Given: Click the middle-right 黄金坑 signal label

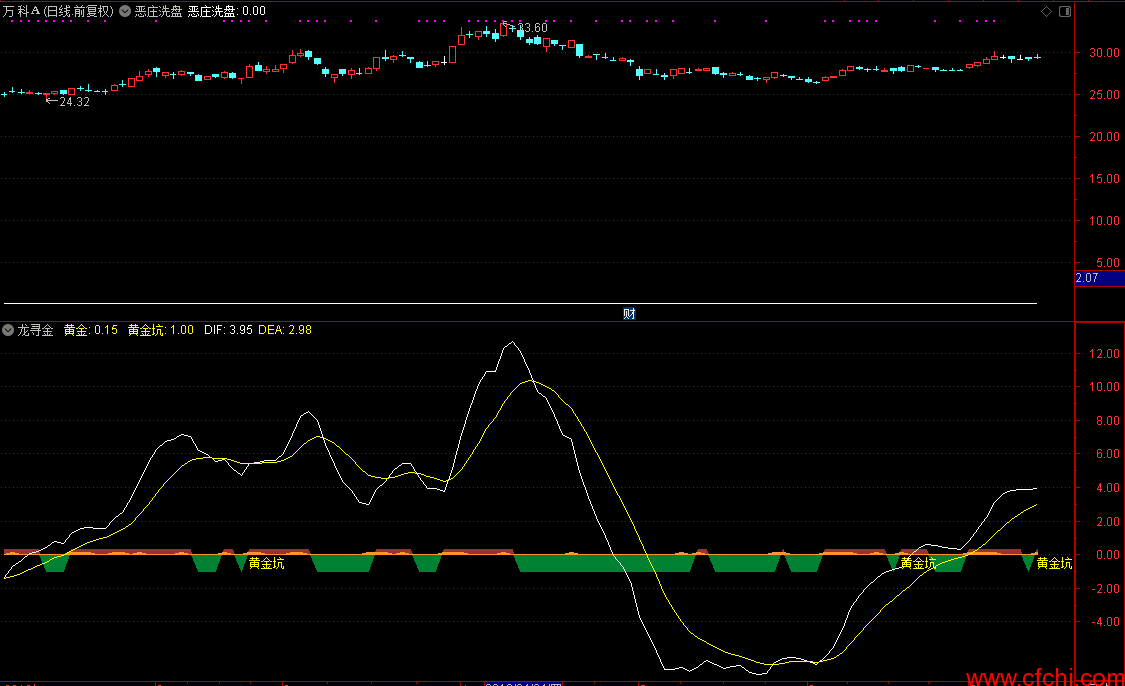Looking at the screenshot, I should pos(918,564).
